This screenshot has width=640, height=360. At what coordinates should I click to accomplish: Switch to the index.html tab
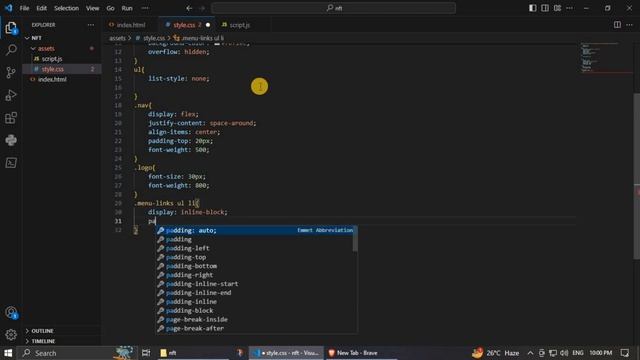point(131,25)
